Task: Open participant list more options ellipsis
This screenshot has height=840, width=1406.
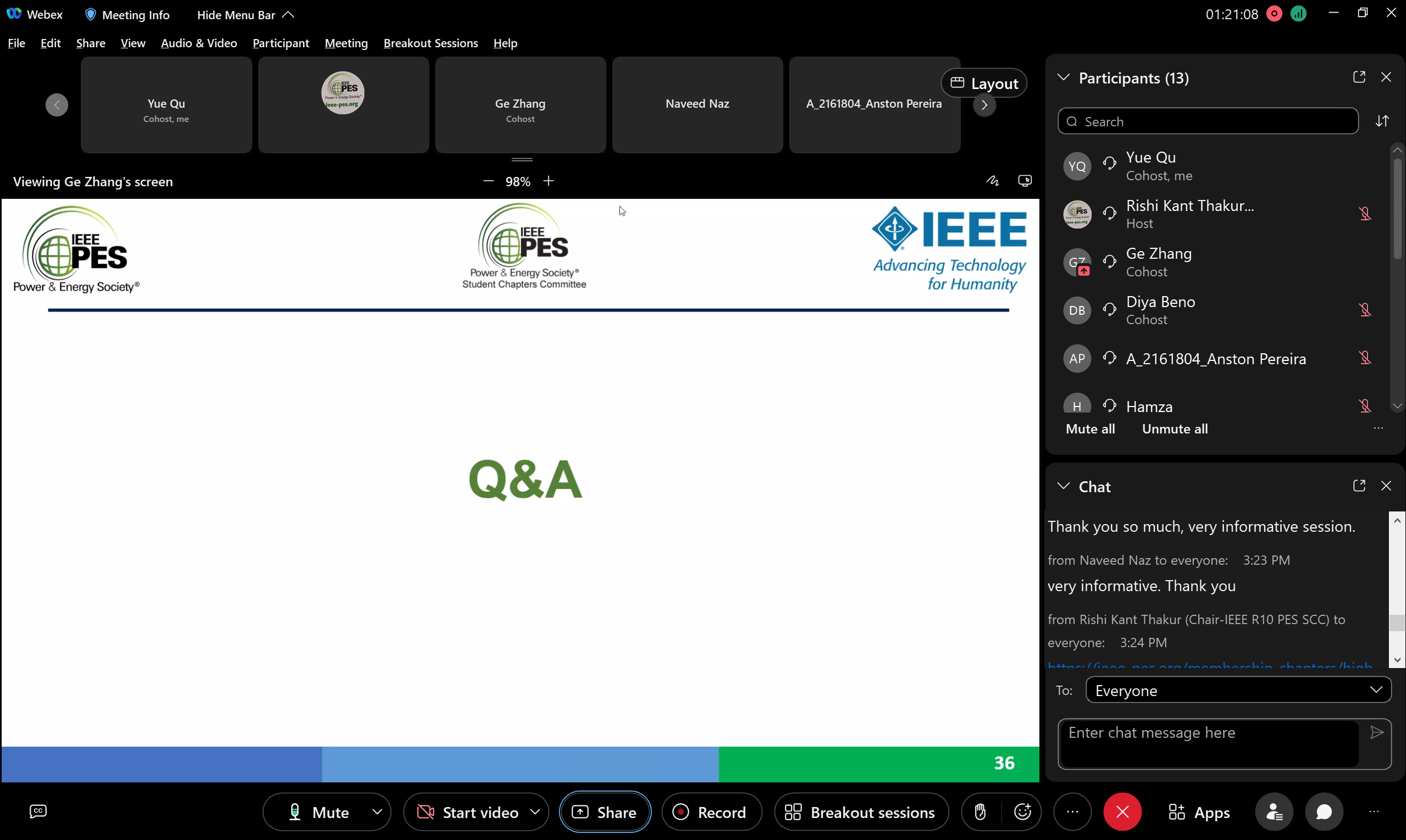Action: tap(1379, 429)
